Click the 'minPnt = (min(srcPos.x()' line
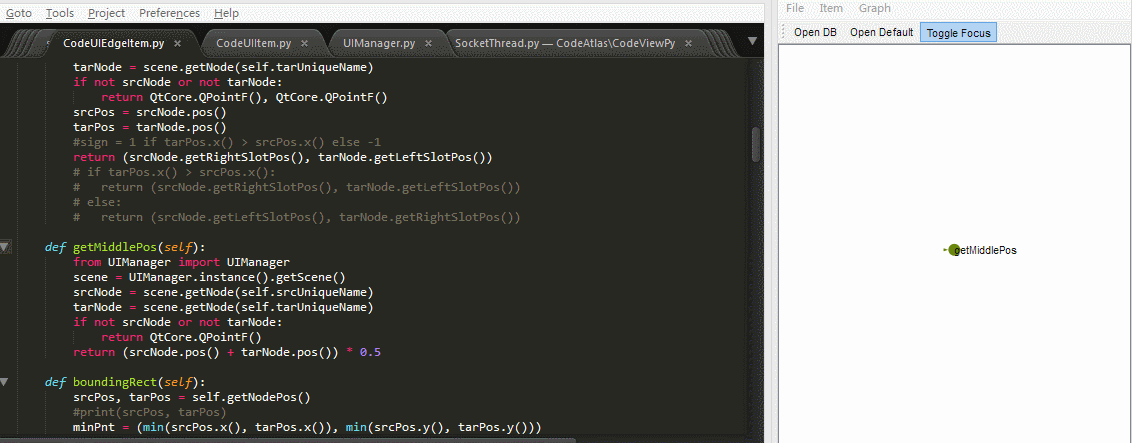 [307, 427]
